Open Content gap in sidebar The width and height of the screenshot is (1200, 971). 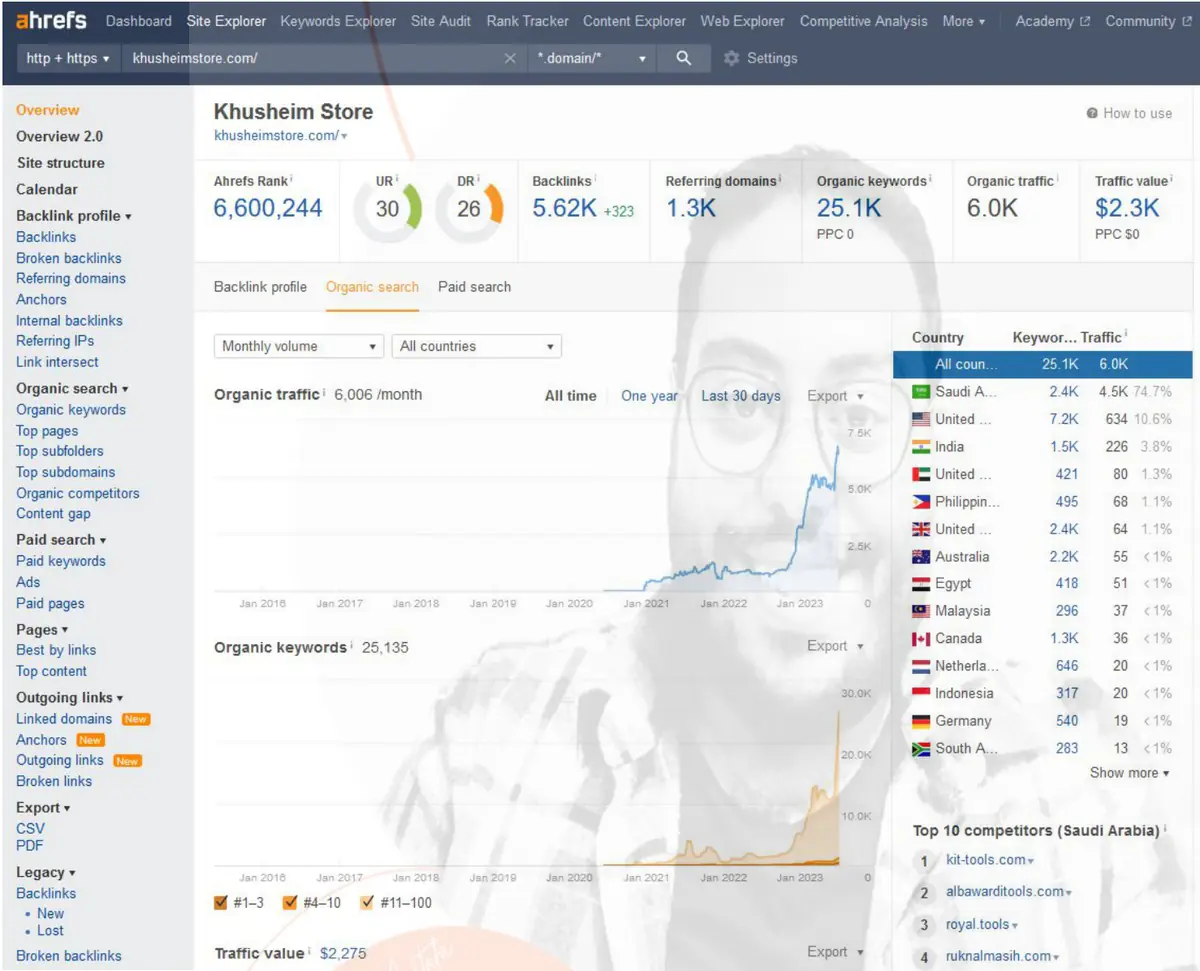53,514
